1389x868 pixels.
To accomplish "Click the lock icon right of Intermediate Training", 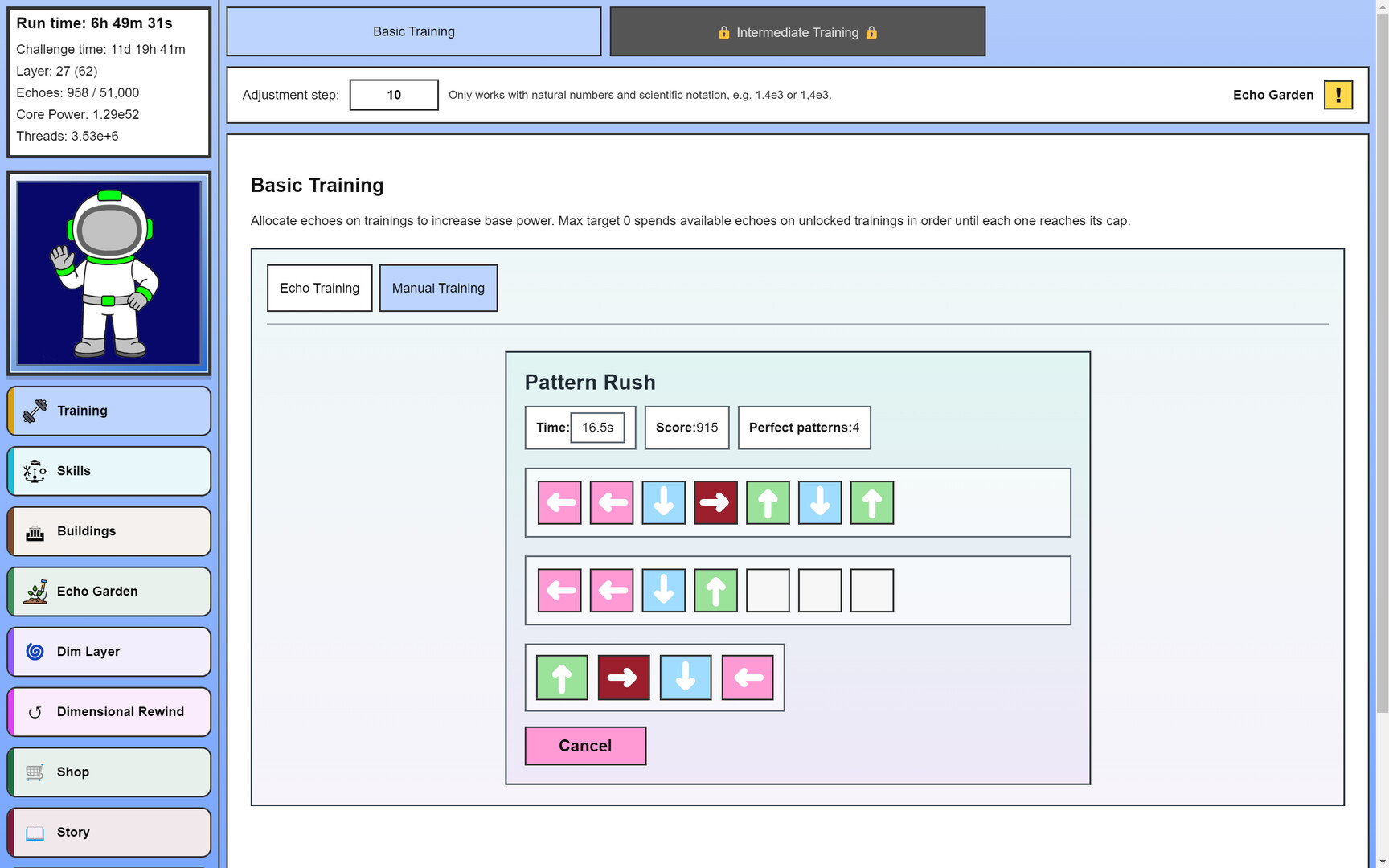I will click(871, 32).
